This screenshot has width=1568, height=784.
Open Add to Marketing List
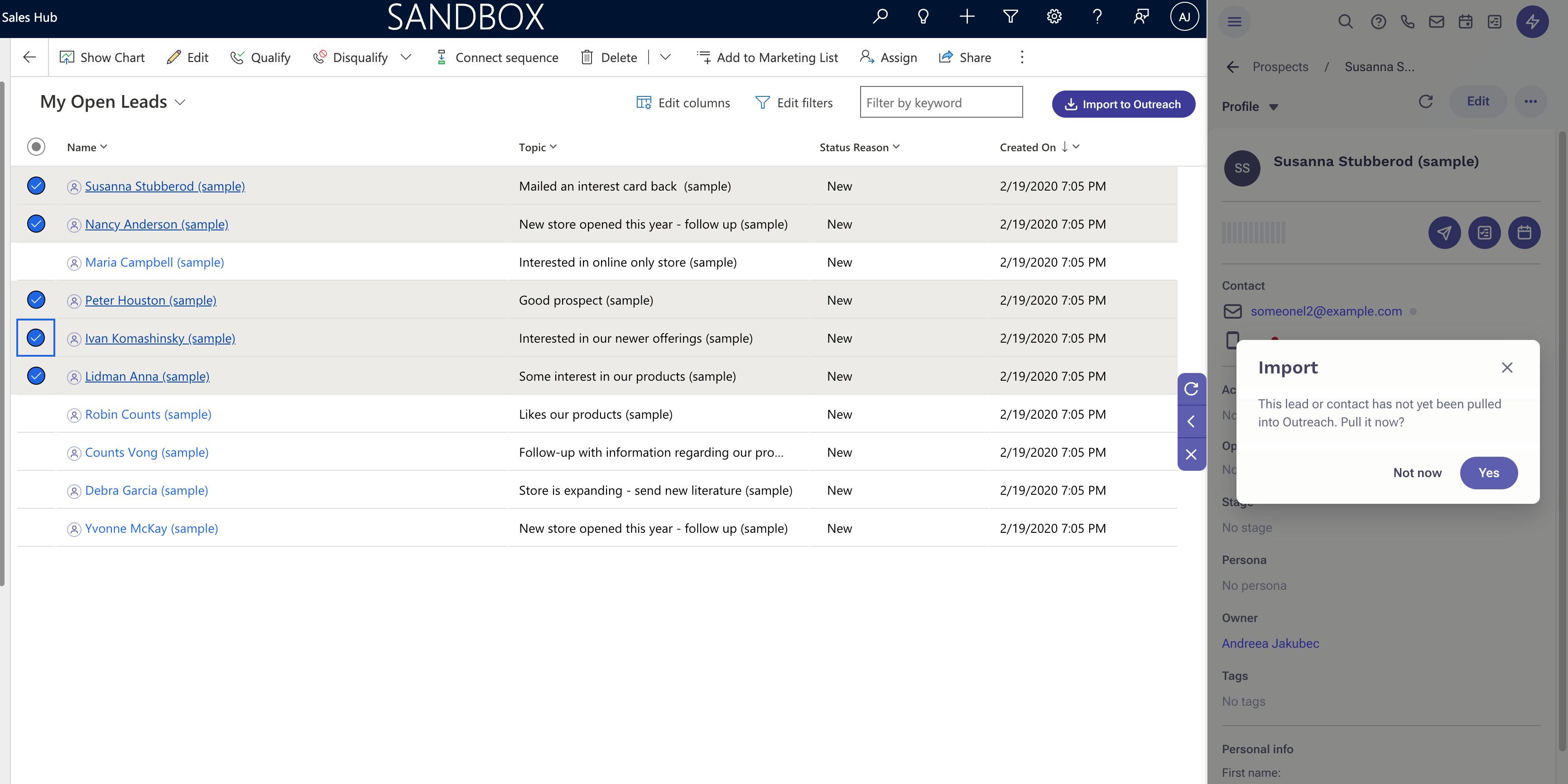[x=766, y=57]
